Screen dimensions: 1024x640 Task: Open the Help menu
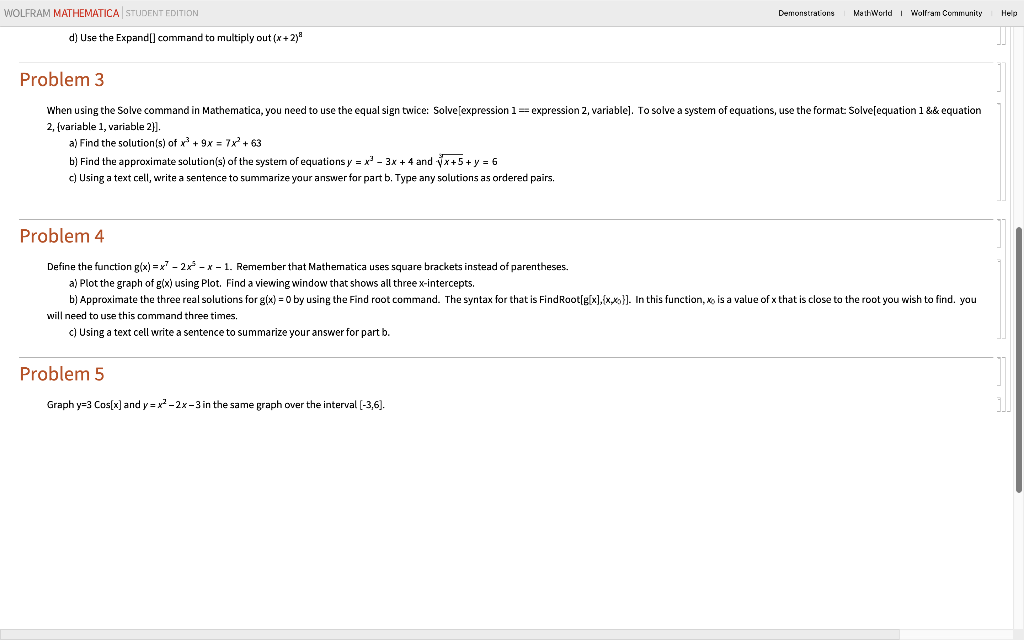pyautogui.click(x=1008, y=13)
